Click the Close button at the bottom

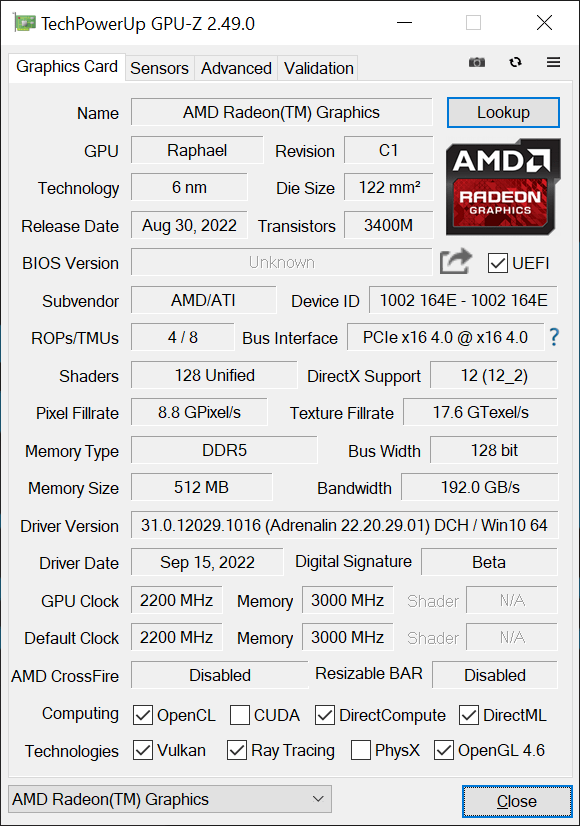517,801
